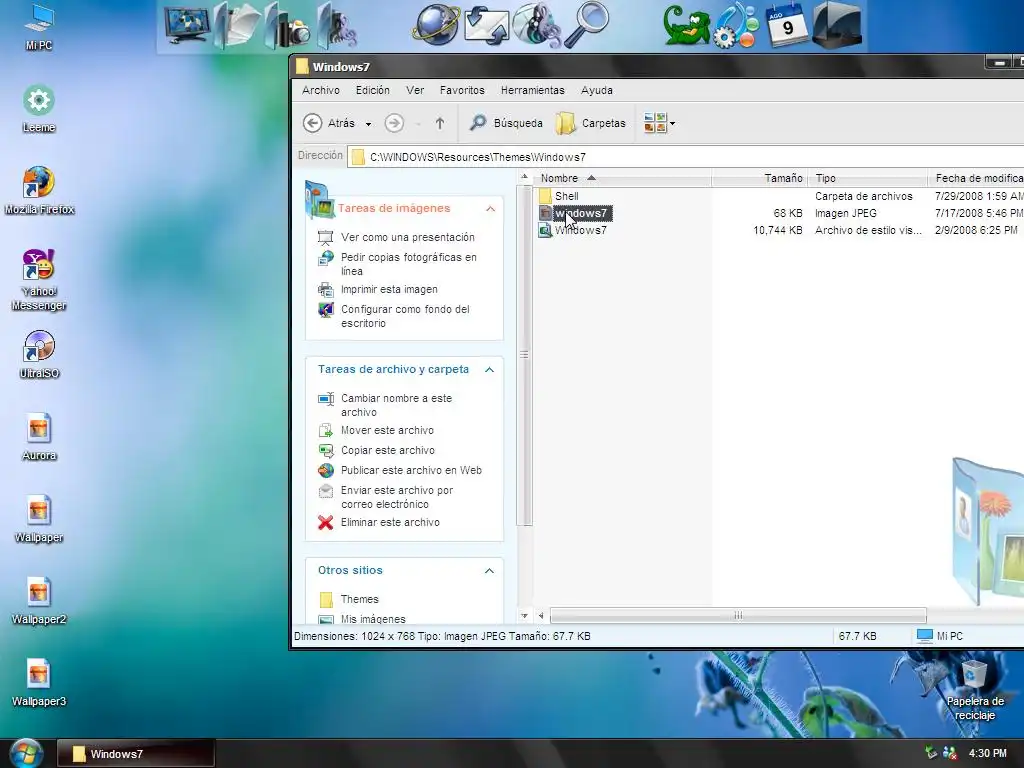Image resolution: width=1024 pixels, height=768 pixels.
Task: Click the gear control panel dock icon
Action: (x=737, y=26)
